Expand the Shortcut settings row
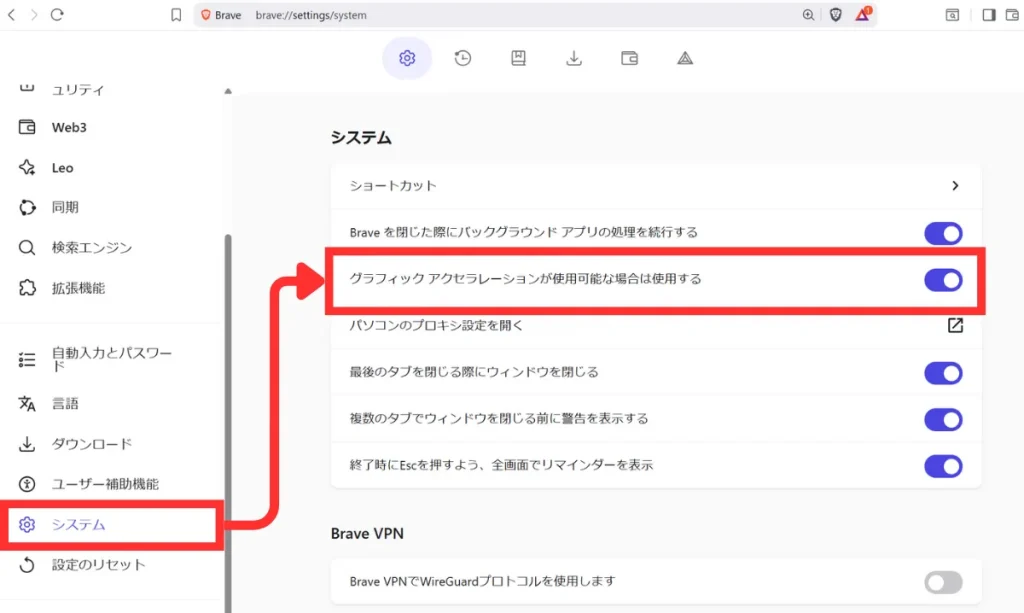 point(954,186)
